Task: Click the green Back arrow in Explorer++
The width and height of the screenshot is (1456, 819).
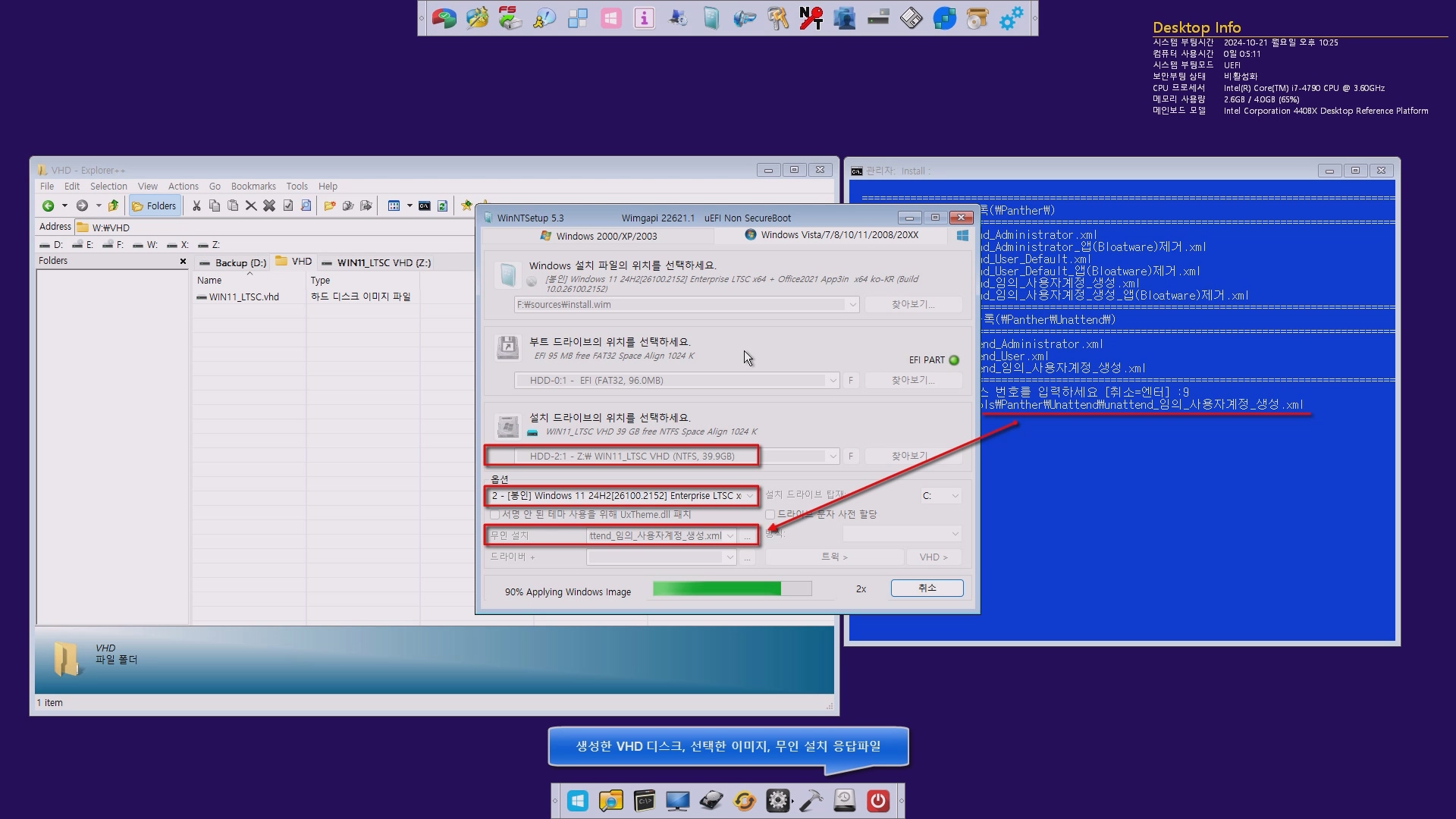Action: pos(48,206)
